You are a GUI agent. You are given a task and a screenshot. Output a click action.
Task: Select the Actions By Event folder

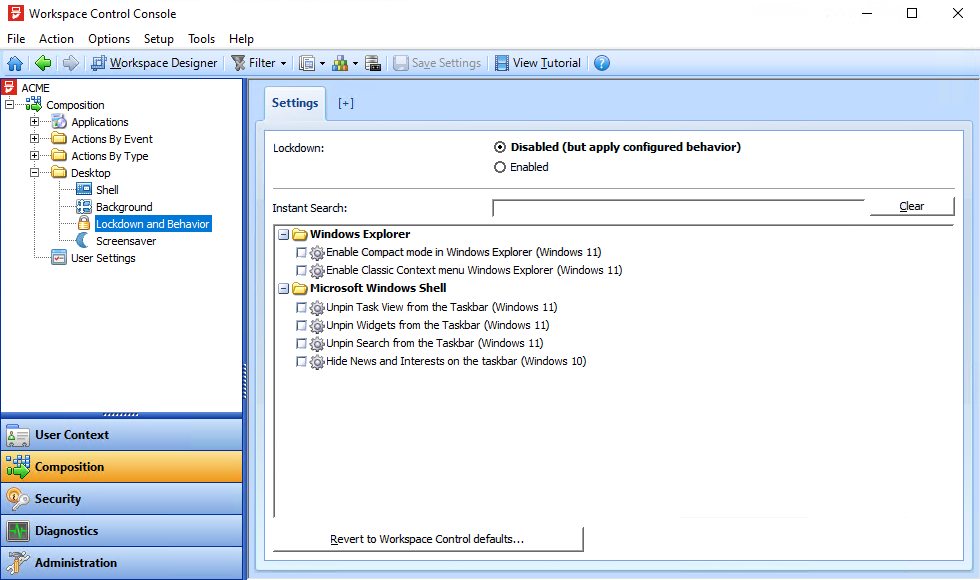point(112,139)
